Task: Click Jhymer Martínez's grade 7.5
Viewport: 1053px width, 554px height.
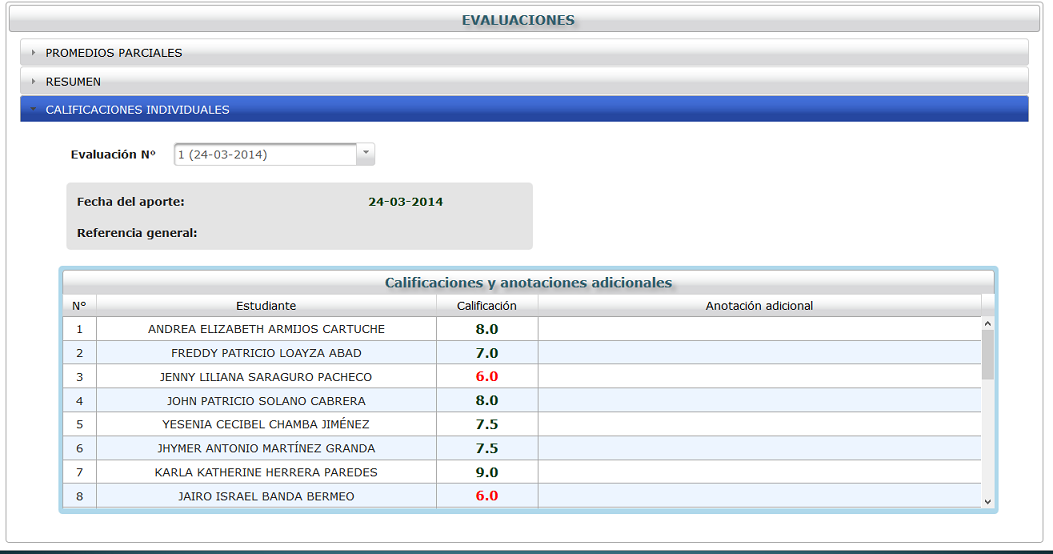Action: point(487,449)
